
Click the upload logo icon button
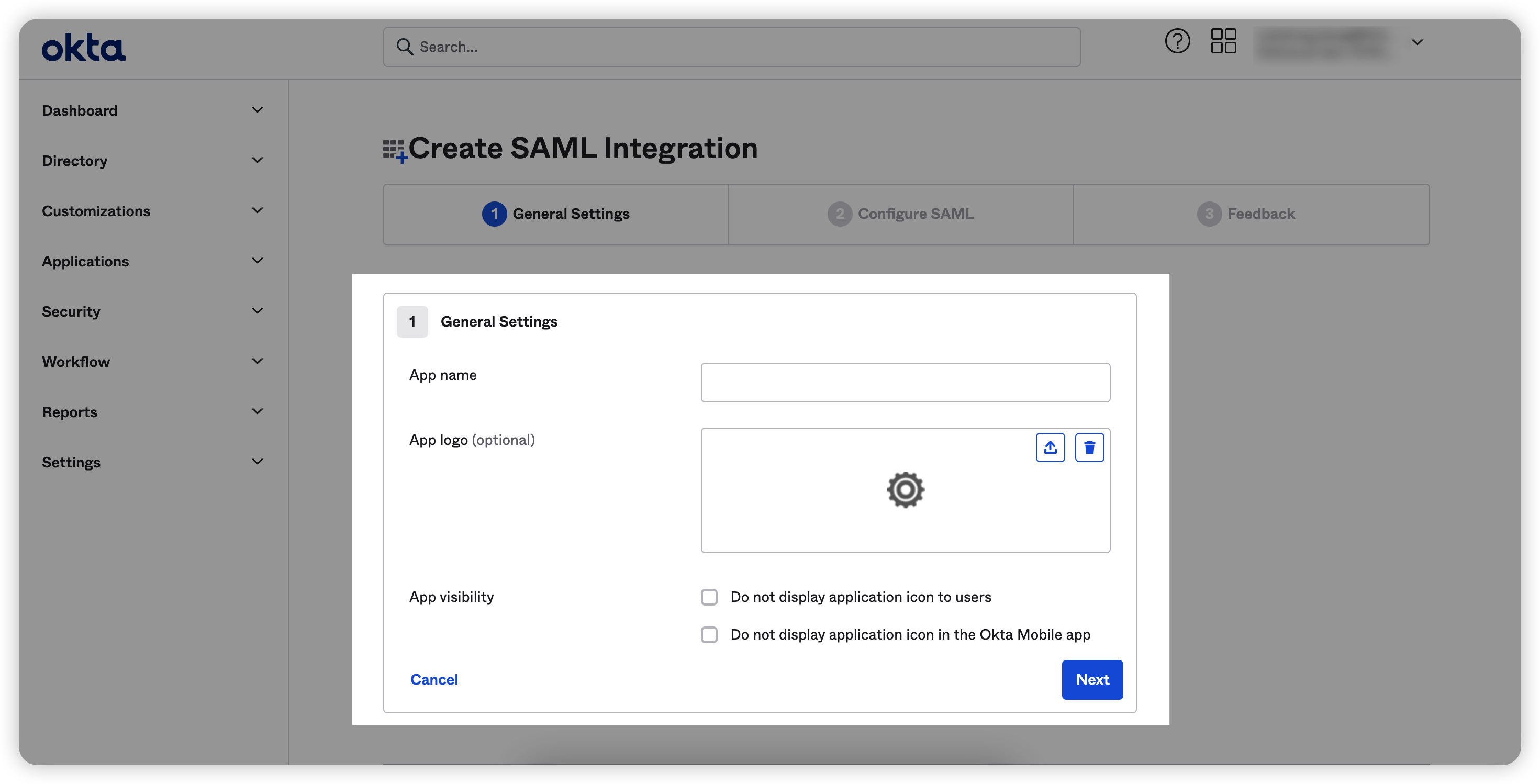tap(1050, 447)
